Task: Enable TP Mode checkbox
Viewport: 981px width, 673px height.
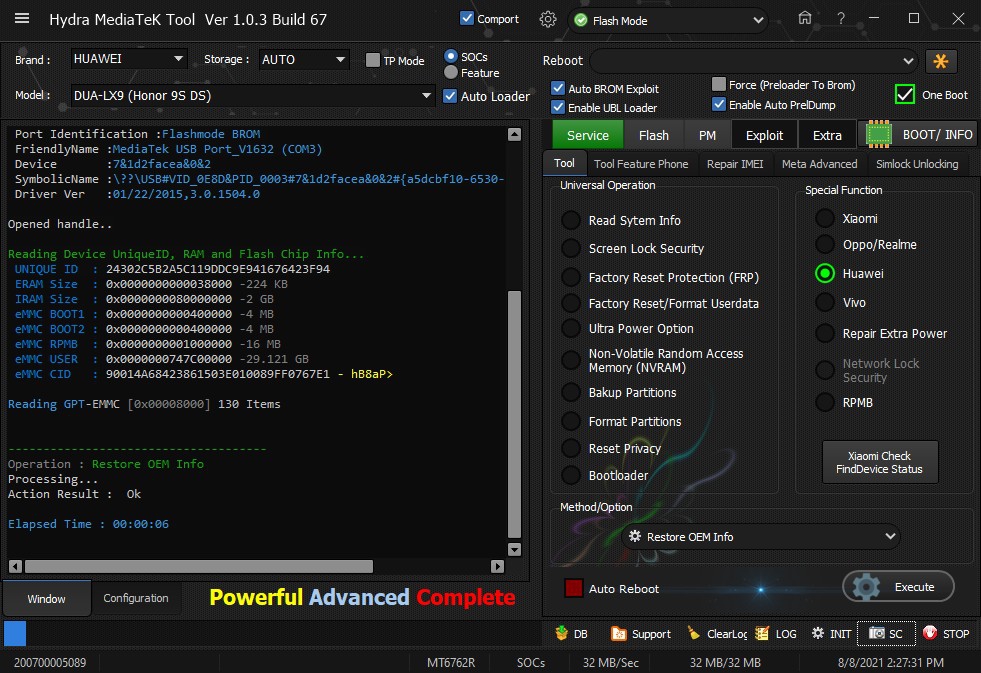Action: (373, 60)
